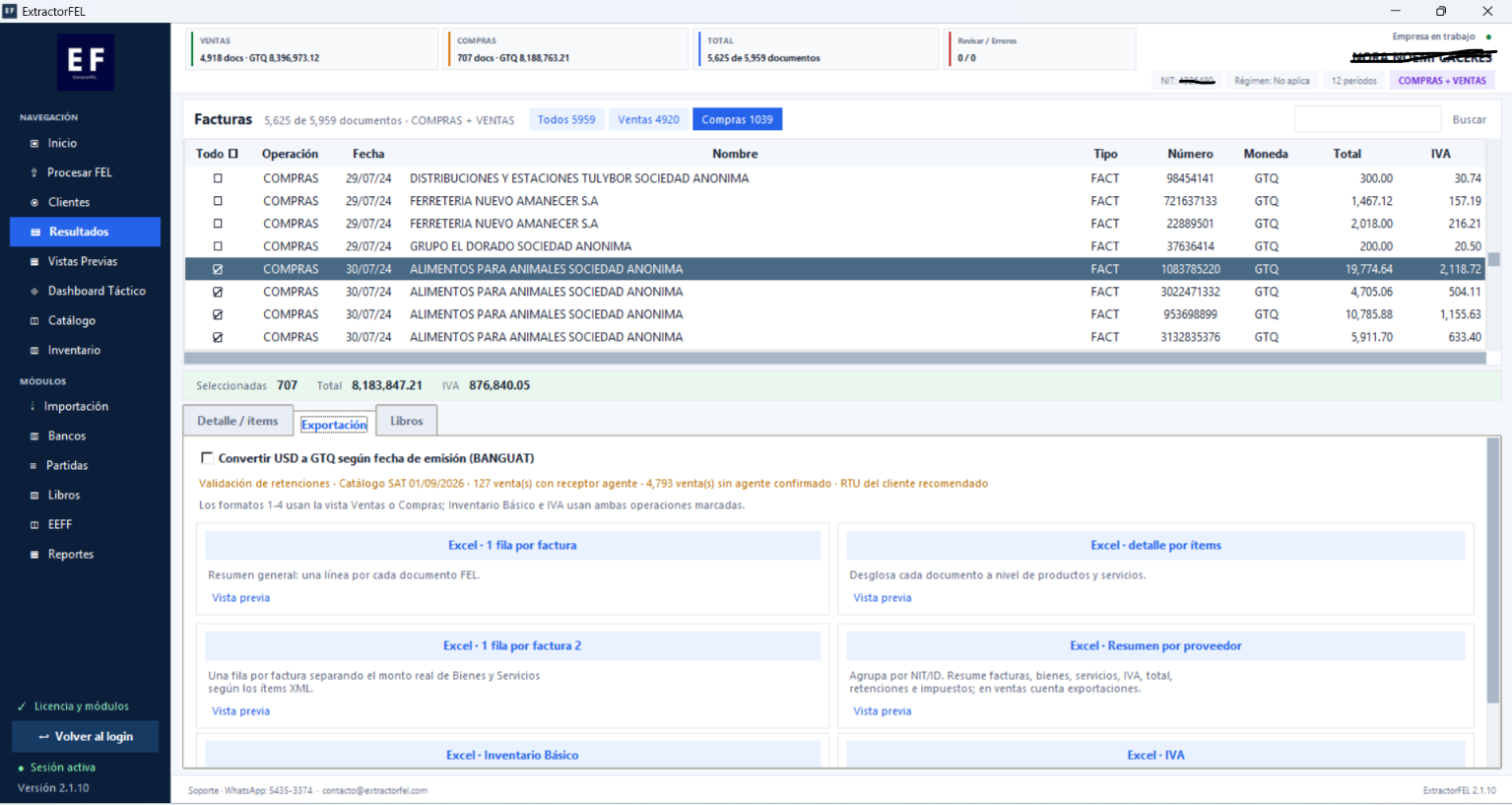This screenshot has width=1512, height=805.
Task: Click the Bancos module icon
Action: click(34, 436)
